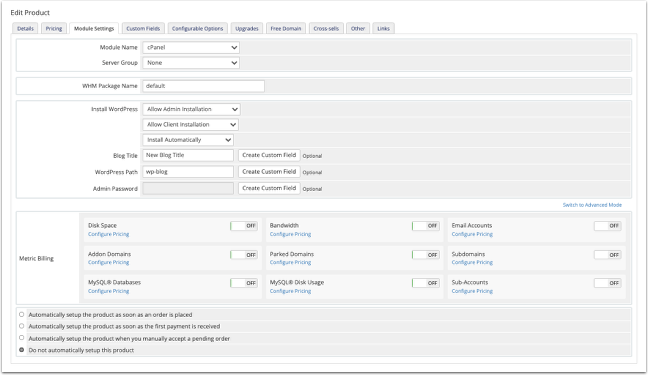Viewport: 648px width, 375px height.
Task: Open the Allow Admin Installation dropdown
Action: tap(191, 109)
